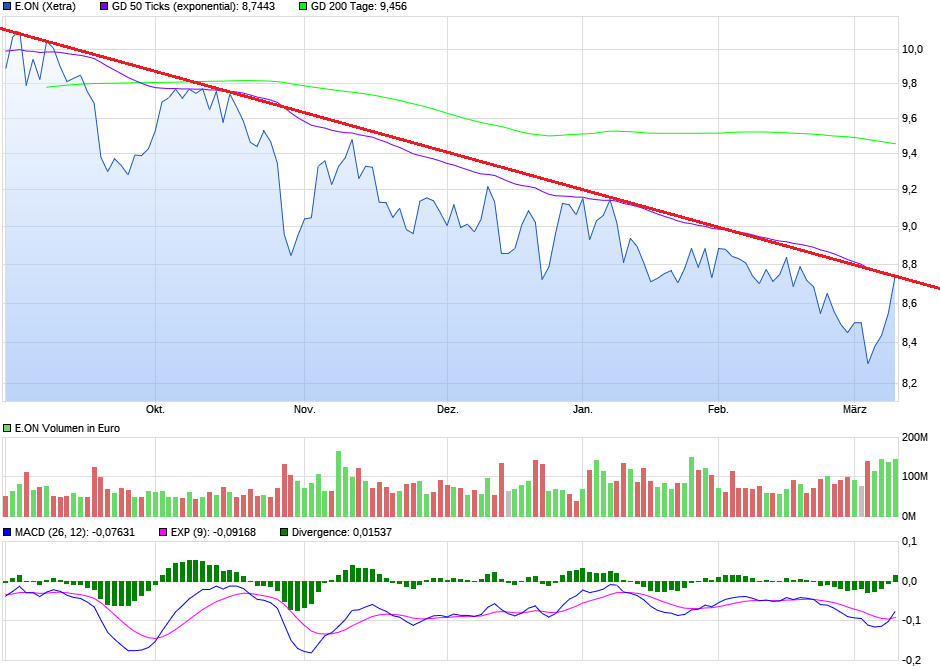Click the magenta EXP (9) legend swatch
This screenshot has width=940, height=670.
[x=163, y=532]
